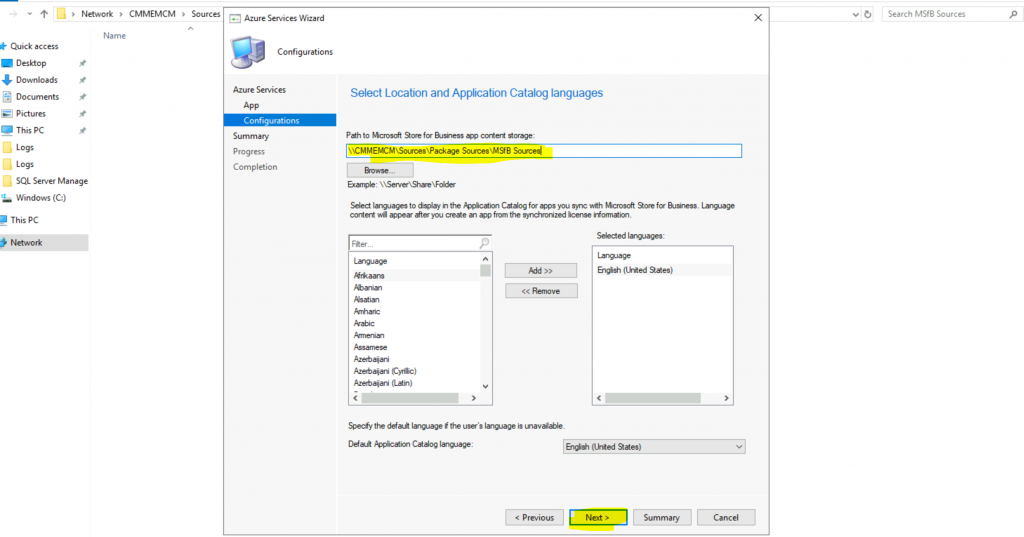Click CMMEMCM in Explorer address breadcrumb
This screenshot has width=1024, height=537.
coord(152,14)
